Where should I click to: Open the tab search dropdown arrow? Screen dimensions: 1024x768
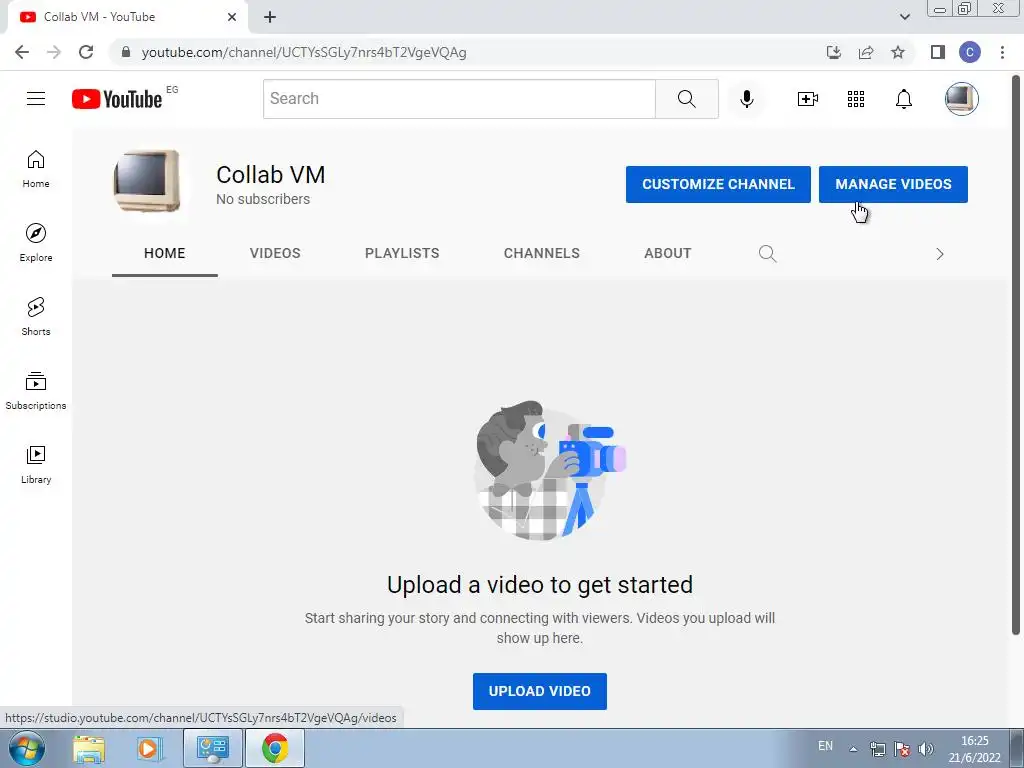click(x=904, y=17)
